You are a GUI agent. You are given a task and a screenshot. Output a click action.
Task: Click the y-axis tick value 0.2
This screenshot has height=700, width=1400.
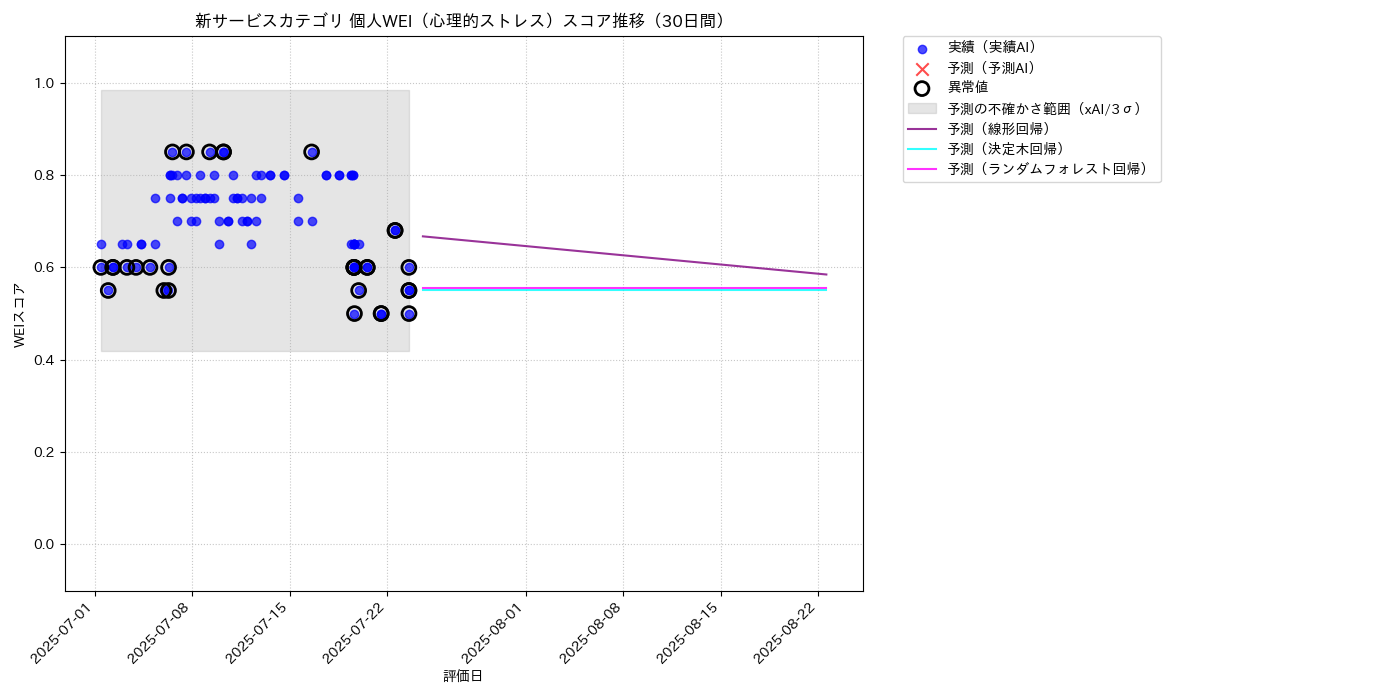pyautogui.click(x=46, y=452)
